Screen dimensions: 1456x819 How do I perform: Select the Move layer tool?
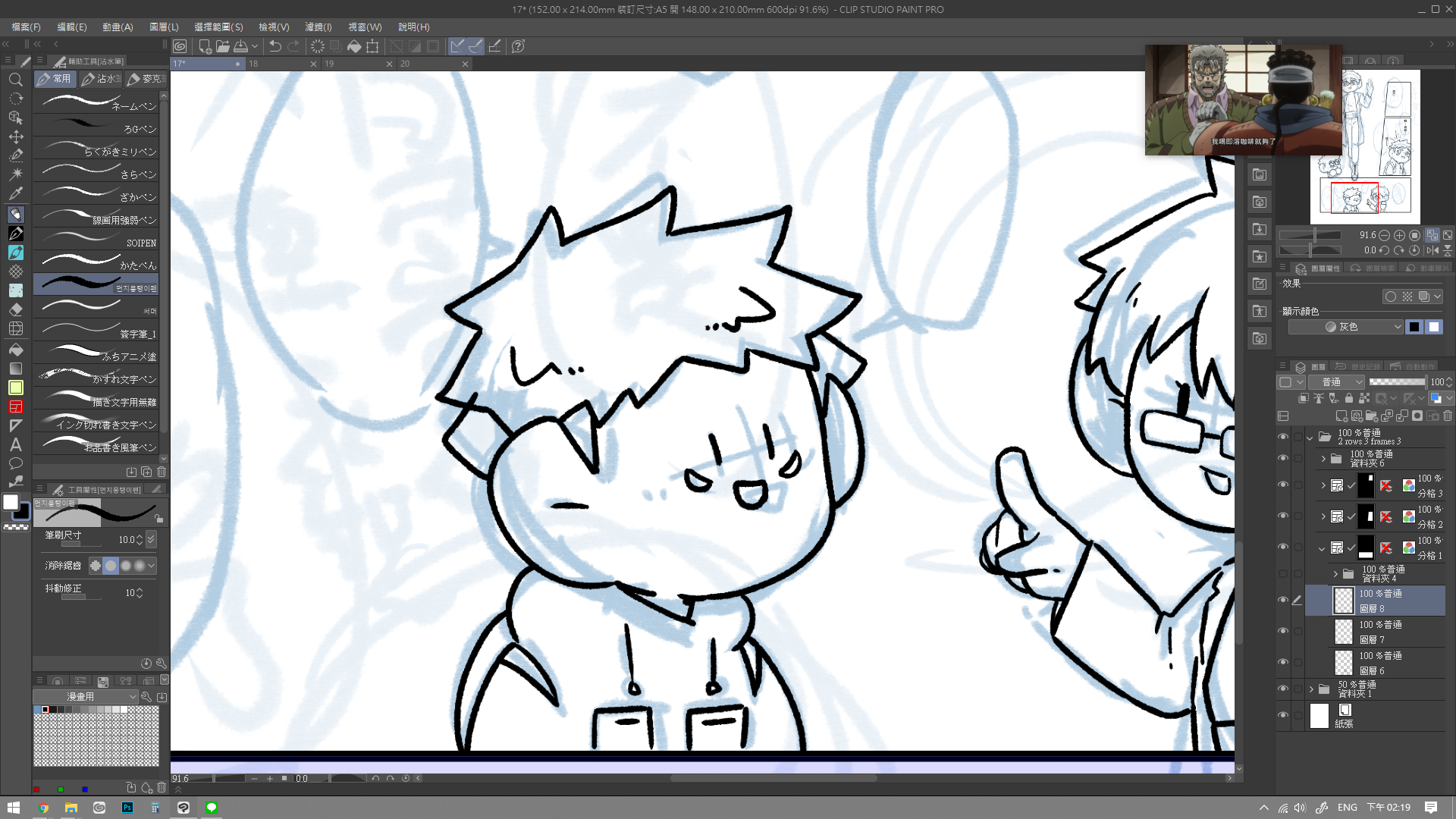pos(15,136)
